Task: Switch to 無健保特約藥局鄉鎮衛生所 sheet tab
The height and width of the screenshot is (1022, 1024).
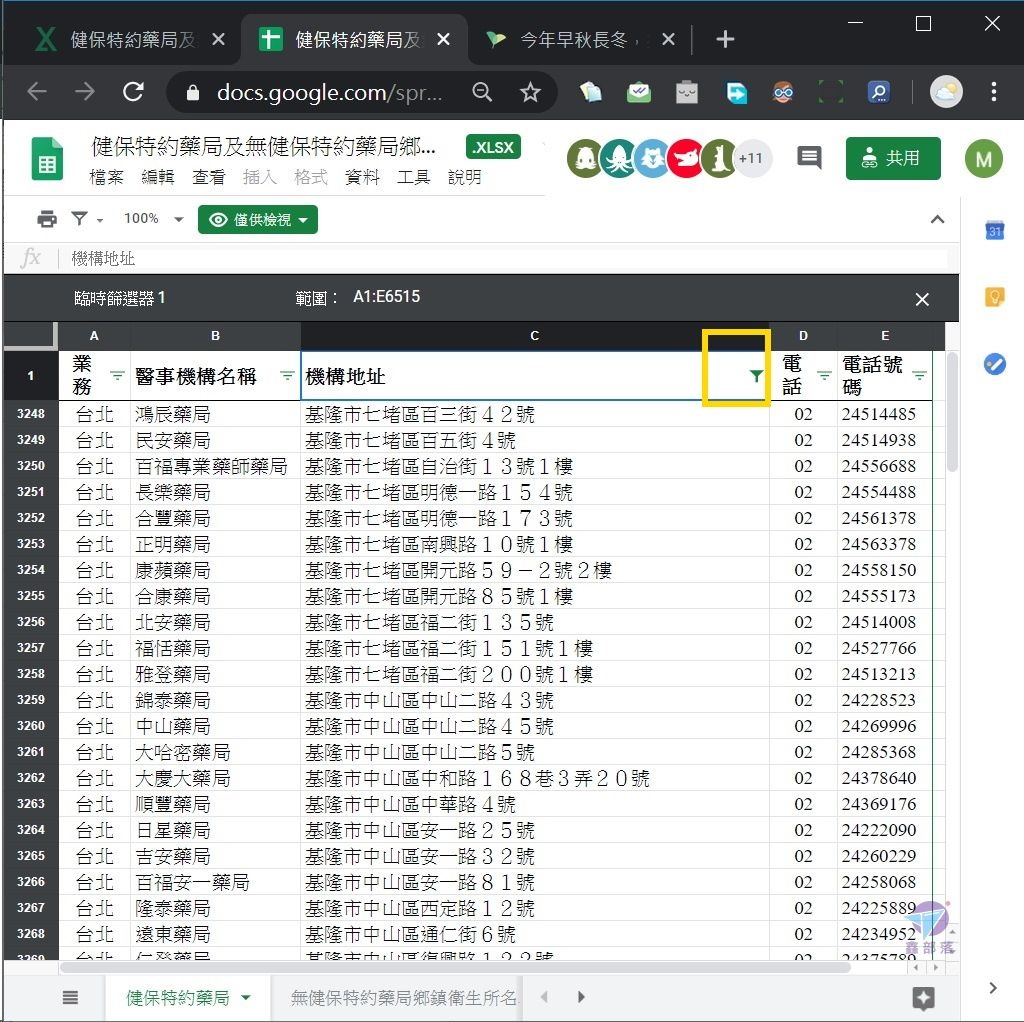Action: click(404, 998)
